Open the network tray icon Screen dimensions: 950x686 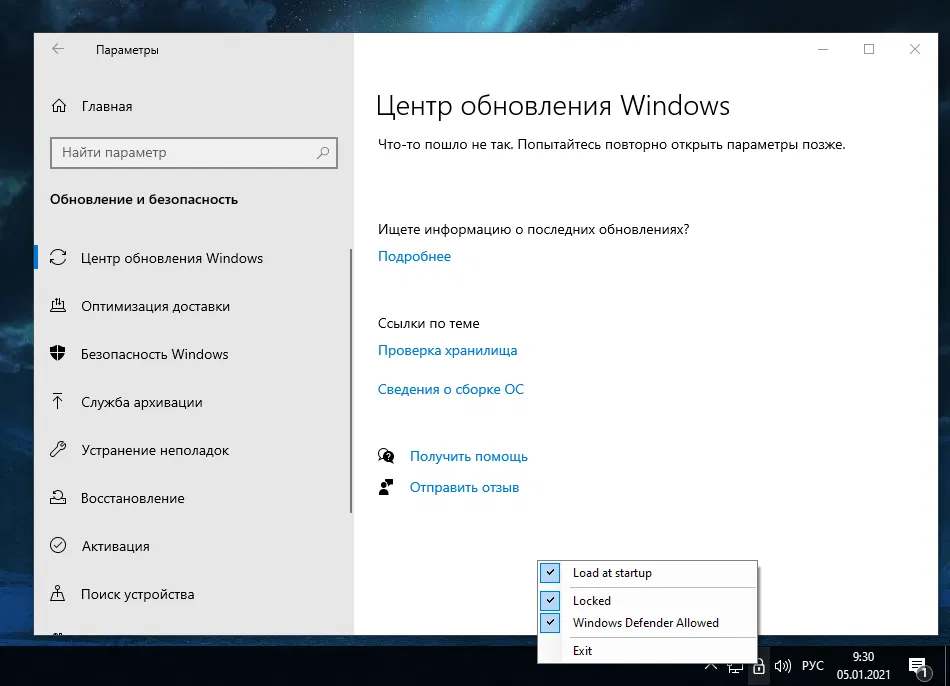click(x=735, y=668)
